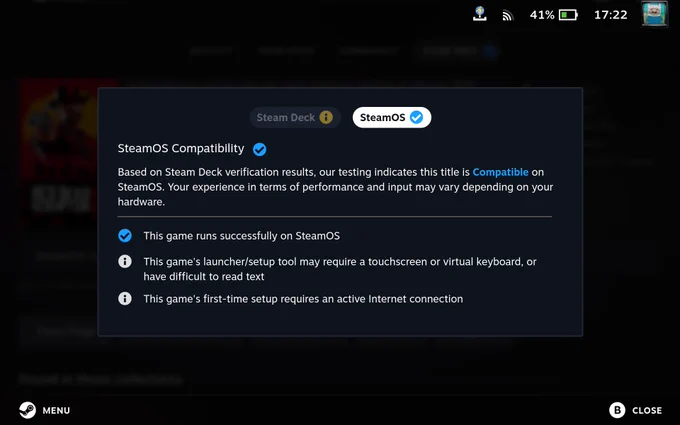The height and width of the screenshot is (425, 680).
Task: Click the B button glyph
Action: (x=617, y=410)
